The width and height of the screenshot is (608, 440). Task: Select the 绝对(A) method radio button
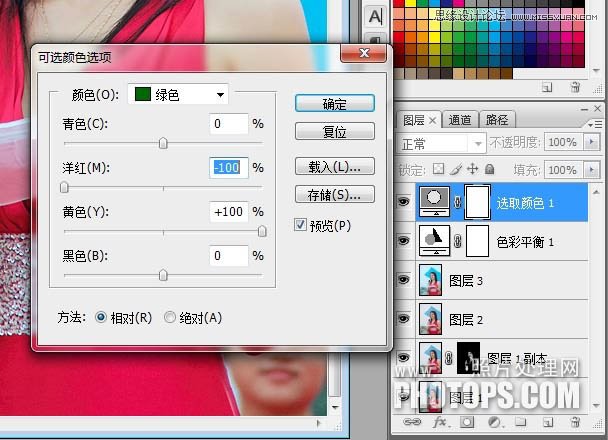[169, 317]
